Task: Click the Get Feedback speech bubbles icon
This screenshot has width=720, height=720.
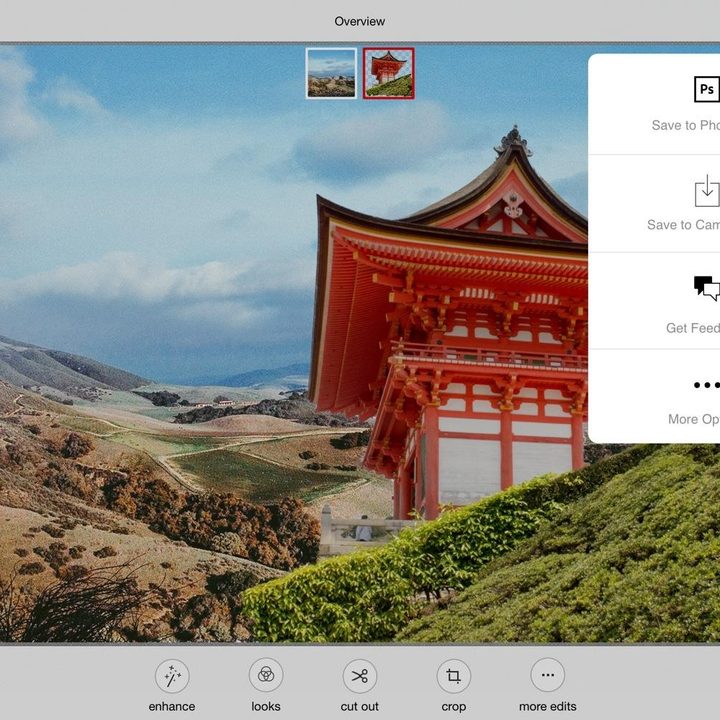Action: [707, 288]
